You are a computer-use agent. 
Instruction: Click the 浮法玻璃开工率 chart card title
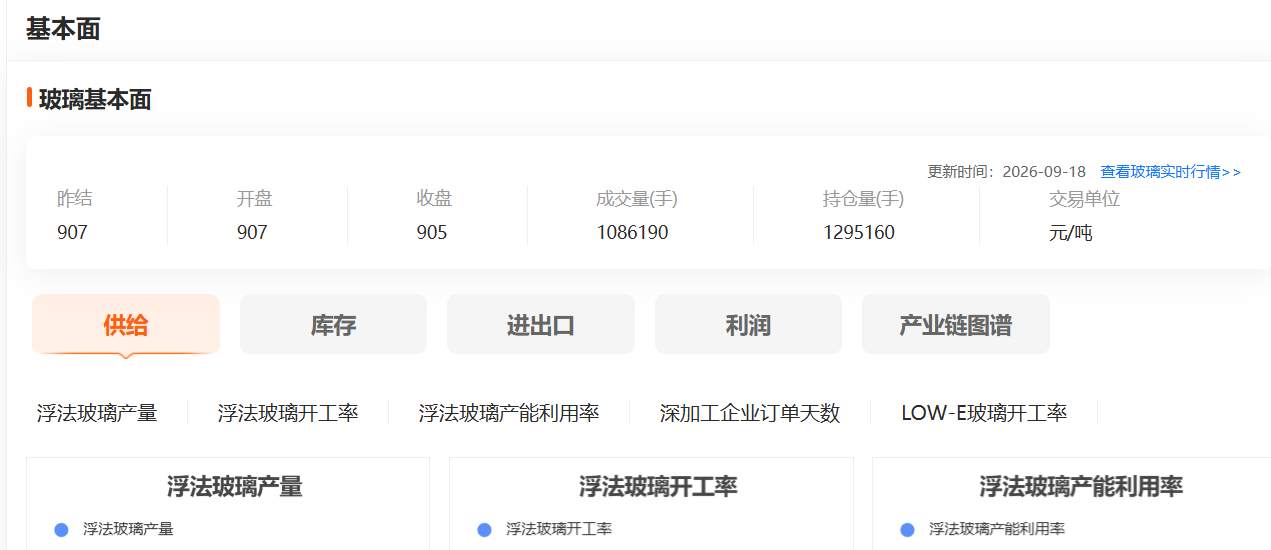[658, 487]
